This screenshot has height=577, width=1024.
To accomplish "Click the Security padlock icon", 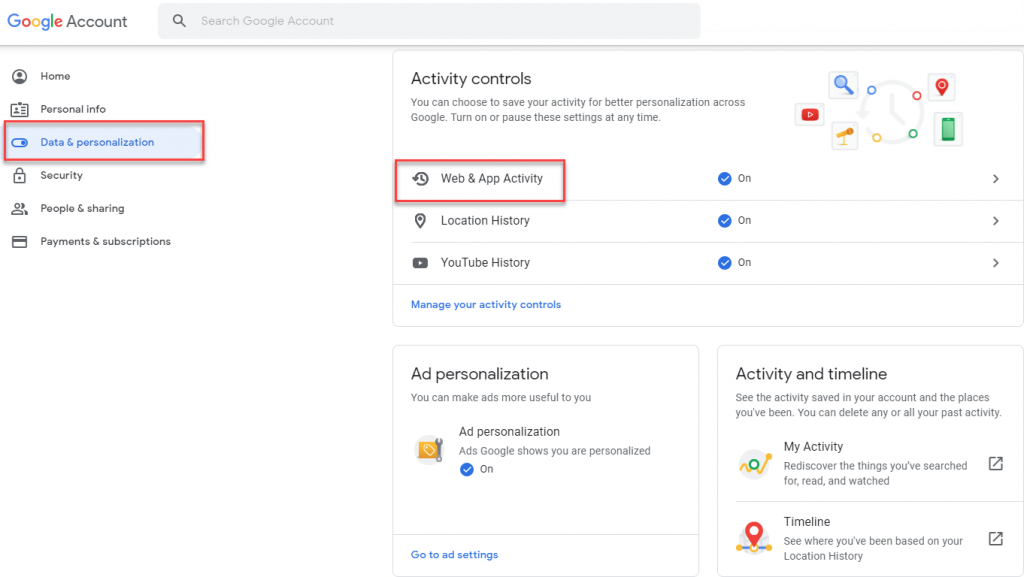I will coord(20,175).
